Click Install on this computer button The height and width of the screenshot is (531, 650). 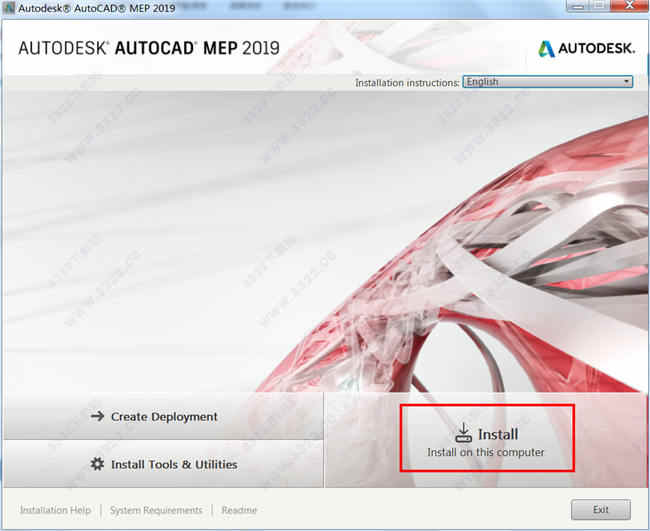[487, 439]
